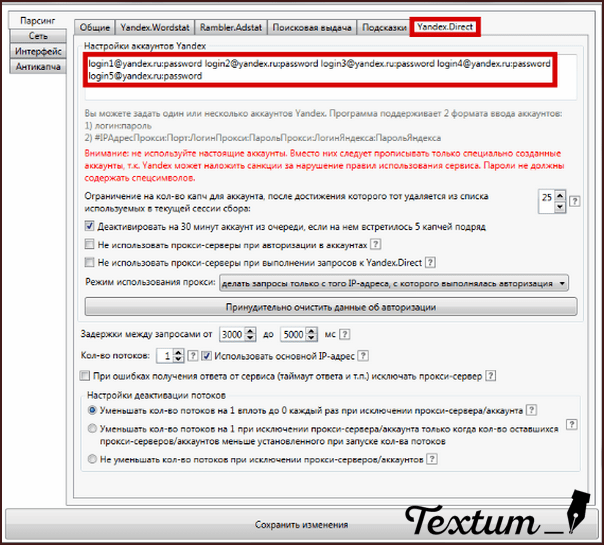The height and width of the screenshot is (545, 604).
Task: Show help for thread count setting
Action: coord(193,356)
